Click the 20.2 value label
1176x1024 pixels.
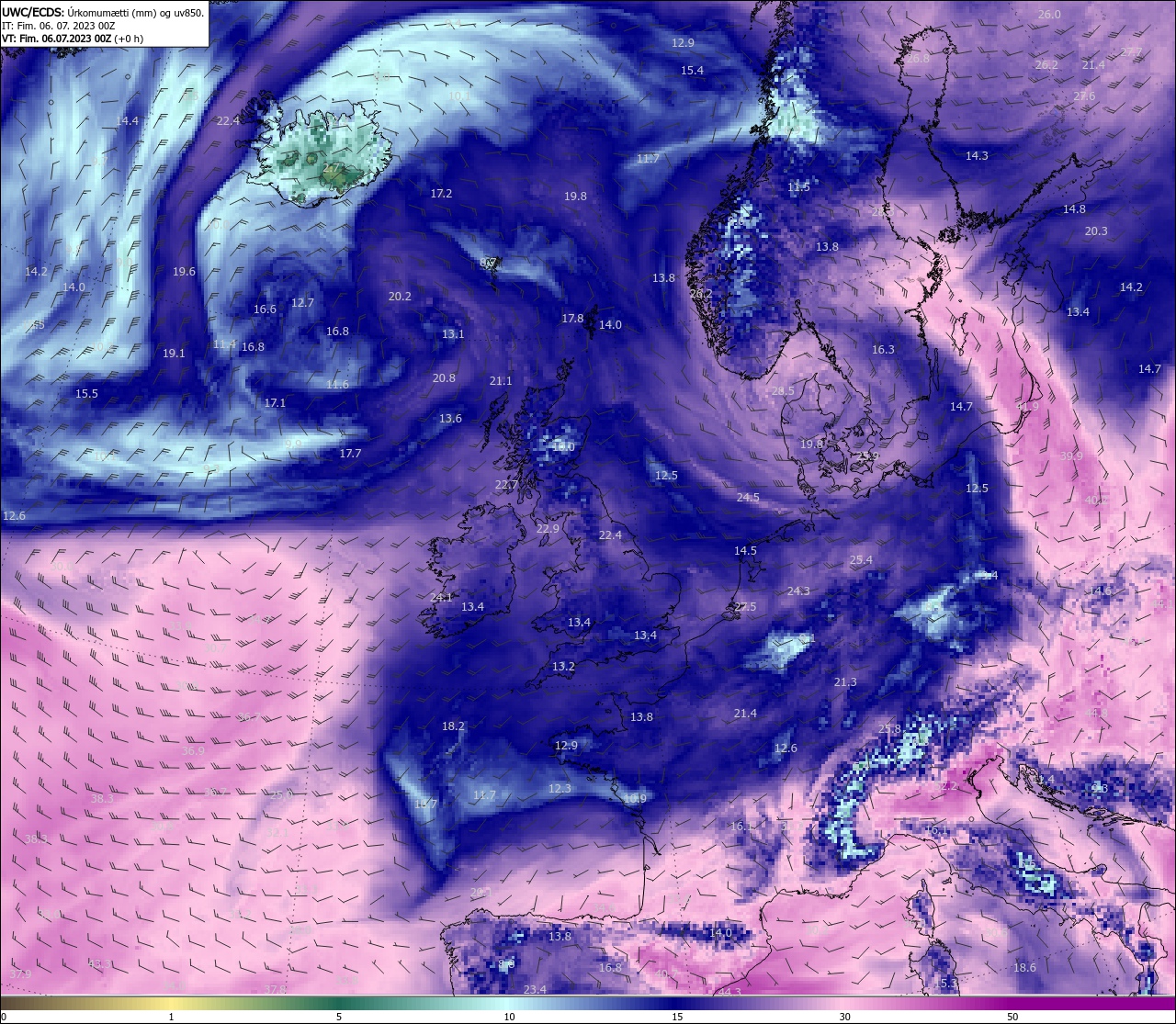point(400,297)
